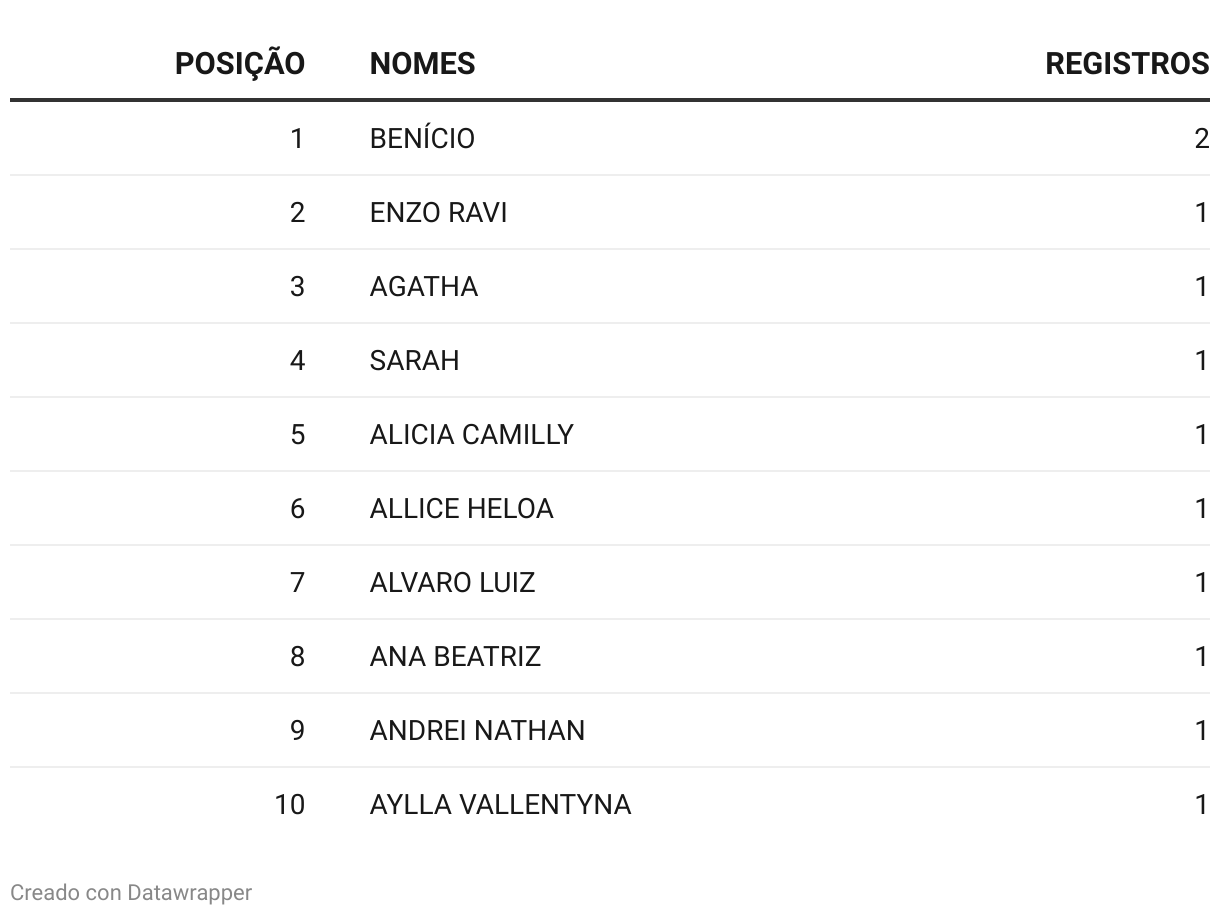This screenshot has height=916, width=1220.
Task: Click position number 8 cell
Action: pyautogui.click(x=297, y=657)
